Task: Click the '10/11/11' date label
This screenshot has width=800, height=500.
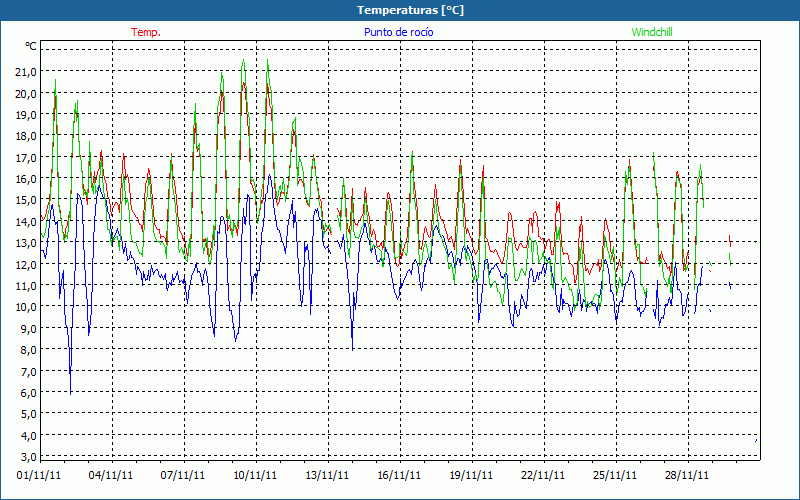Action: [255, 475]
